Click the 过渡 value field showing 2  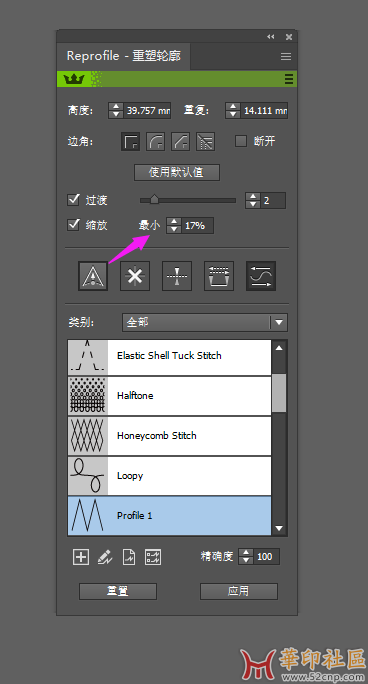(x=273, y=201)
